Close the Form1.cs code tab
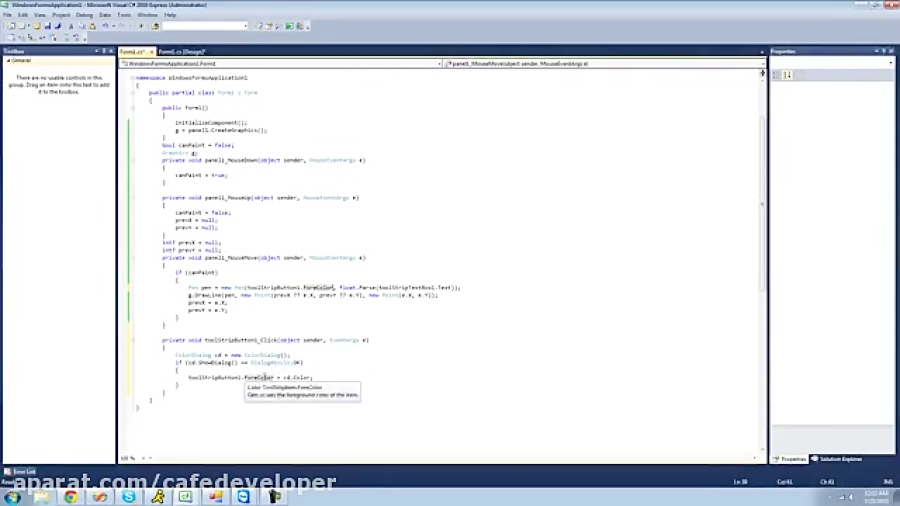Image resolution: width=900 pixels, height=506 pixels. pos(151,52)
